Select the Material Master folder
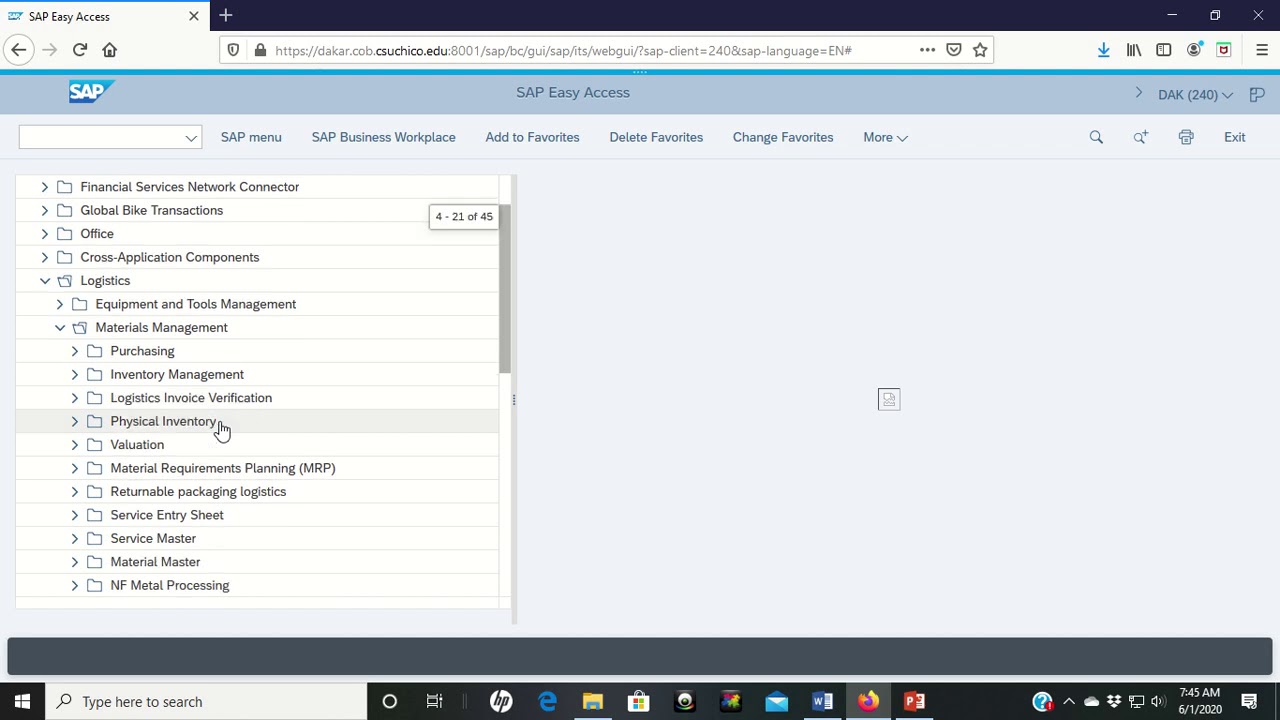1280x720 pixels. (155, 562)
